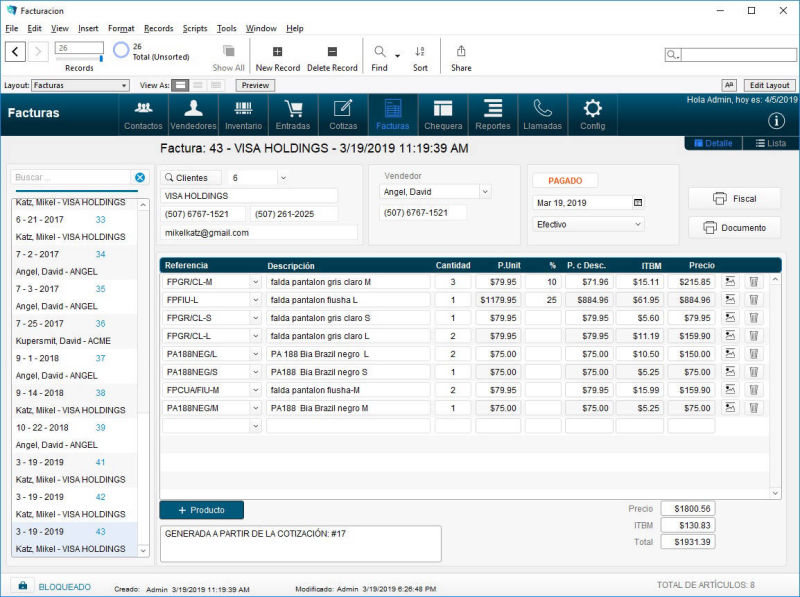The height and width of the screenshot is (597, 800).
Task: Open the Format menu
Action: [x=121, y=29]
